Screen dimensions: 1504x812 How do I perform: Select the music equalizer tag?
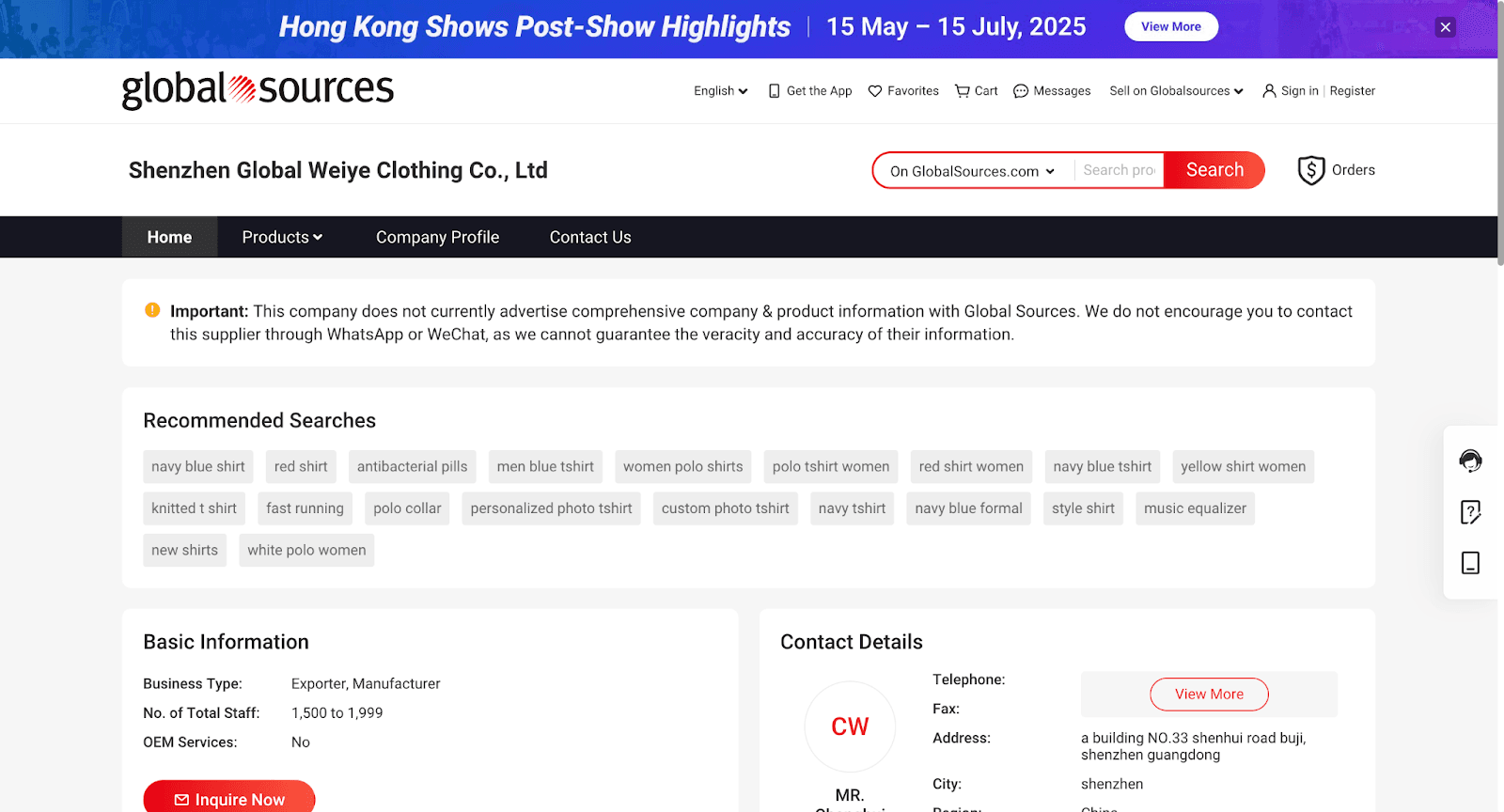tap(1195, 508)
